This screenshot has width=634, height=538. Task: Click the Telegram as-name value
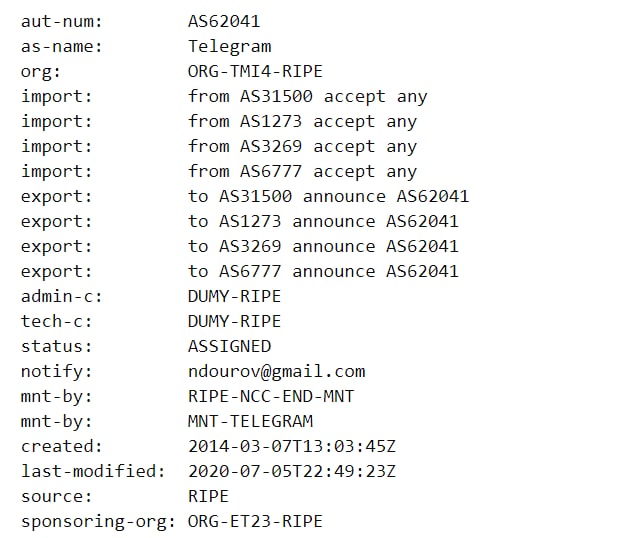coord(229,46)
